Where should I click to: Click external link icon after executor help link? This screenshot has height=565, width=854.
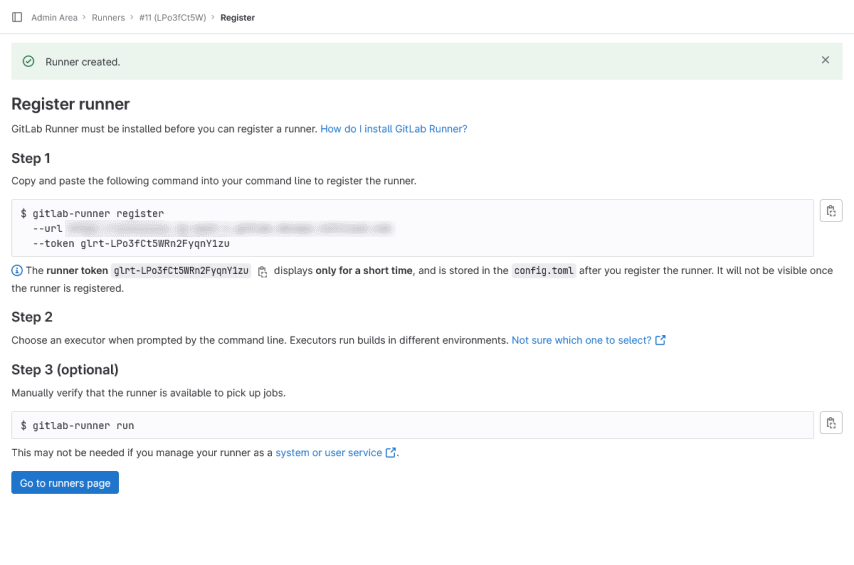coord(661,340)
